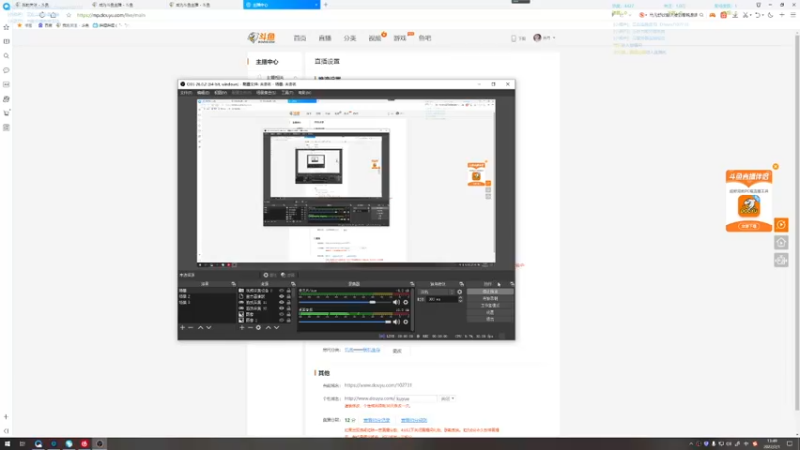Screen dimensions: 800x450
Task: Open the transition type dropdown in OBS
Action: point(436,292)
